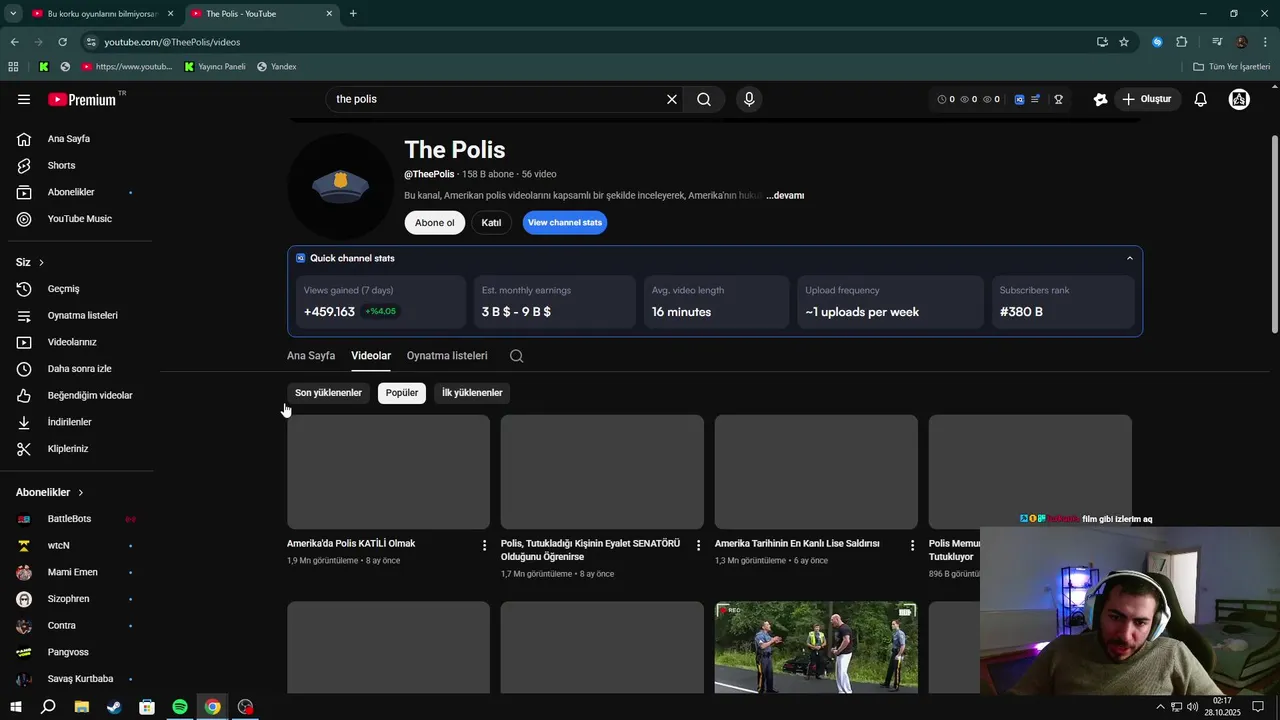Click the page vertical scrollbar
The width and height of the screenshot is (1280, 720).
1274,233
